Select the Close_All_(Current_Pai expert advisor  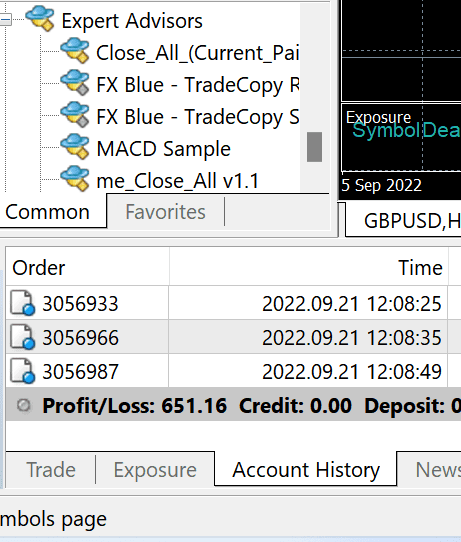point(197,53)
